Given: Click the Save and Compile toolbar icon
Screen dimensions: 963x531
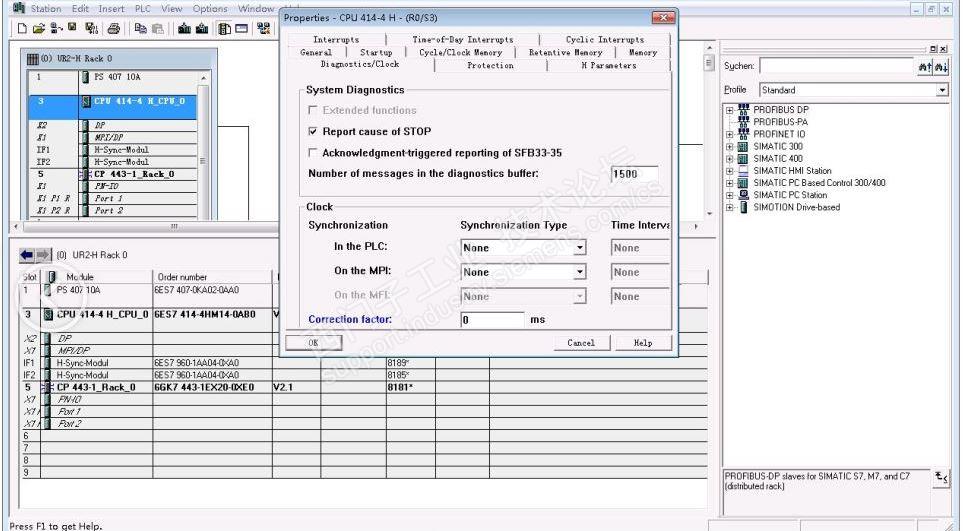Looking at the screenshot, I should click(92, 28).
